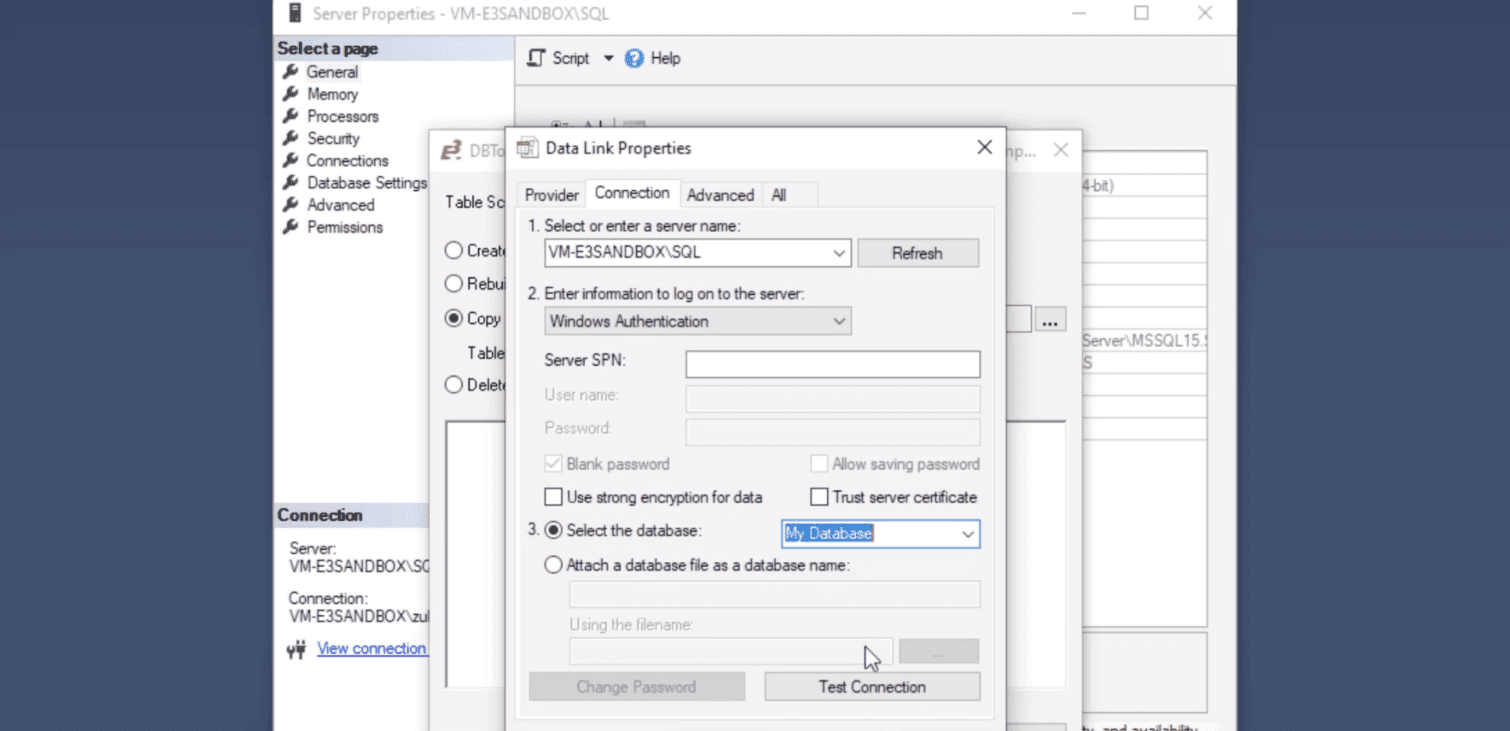Image resolution: width=1510 pixels, height=731 pixels.
Task: Expand the My Database dropdown list
Action: [x=967, y=534]
